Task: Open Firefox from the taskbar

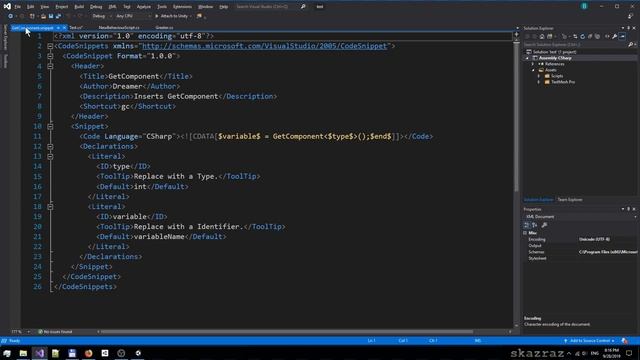Action: click(89, 353)
